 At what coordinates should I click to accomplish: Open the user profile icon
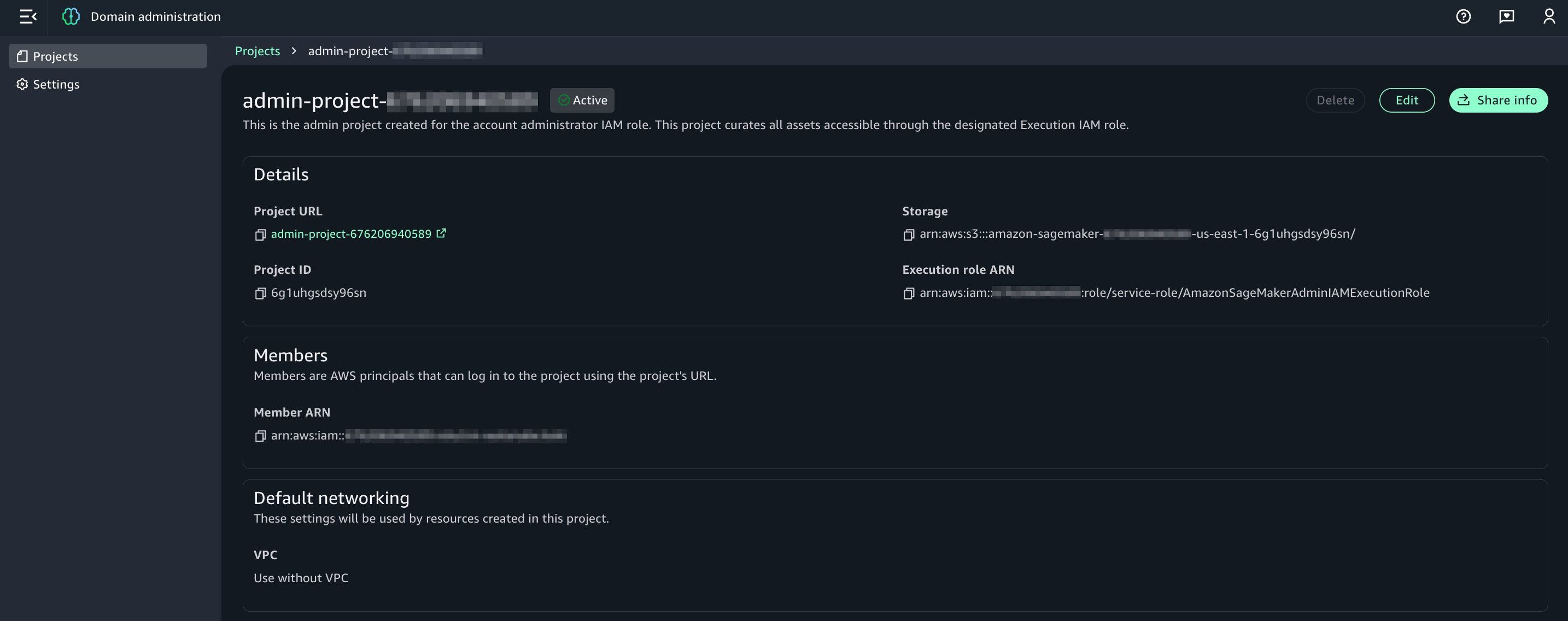[1548, 16]
